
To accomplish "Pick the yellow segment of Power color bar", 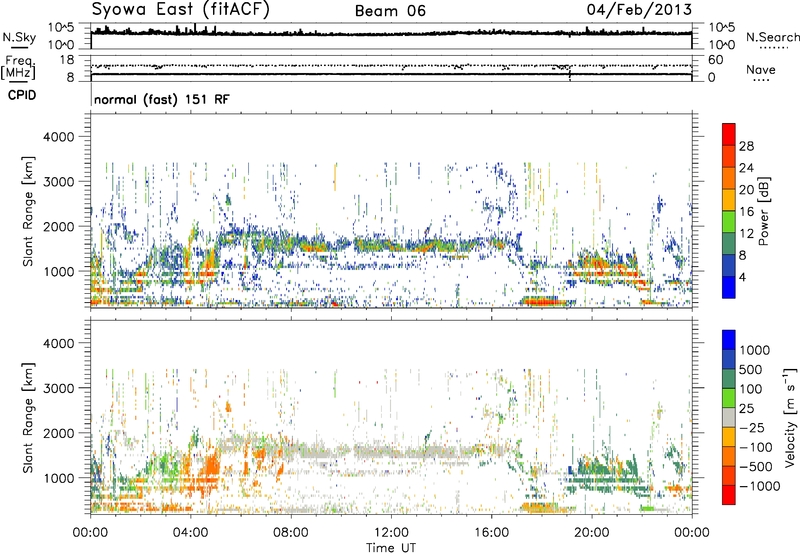I will (729, 200).
